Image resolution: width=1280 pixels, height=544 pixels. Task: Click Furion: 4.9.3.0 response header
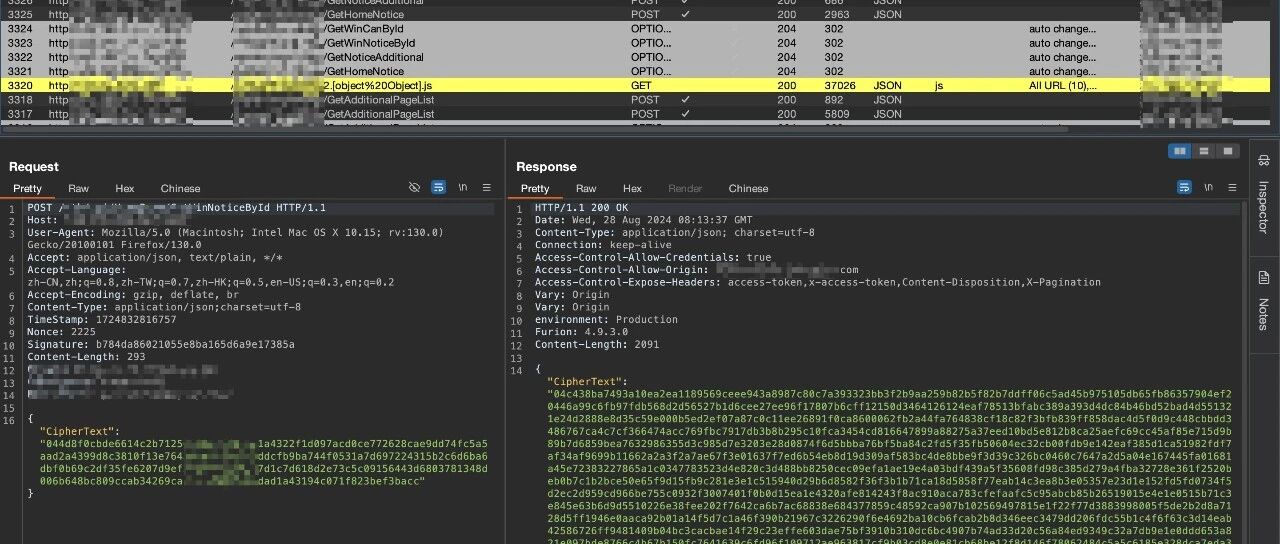coord(579,332)
